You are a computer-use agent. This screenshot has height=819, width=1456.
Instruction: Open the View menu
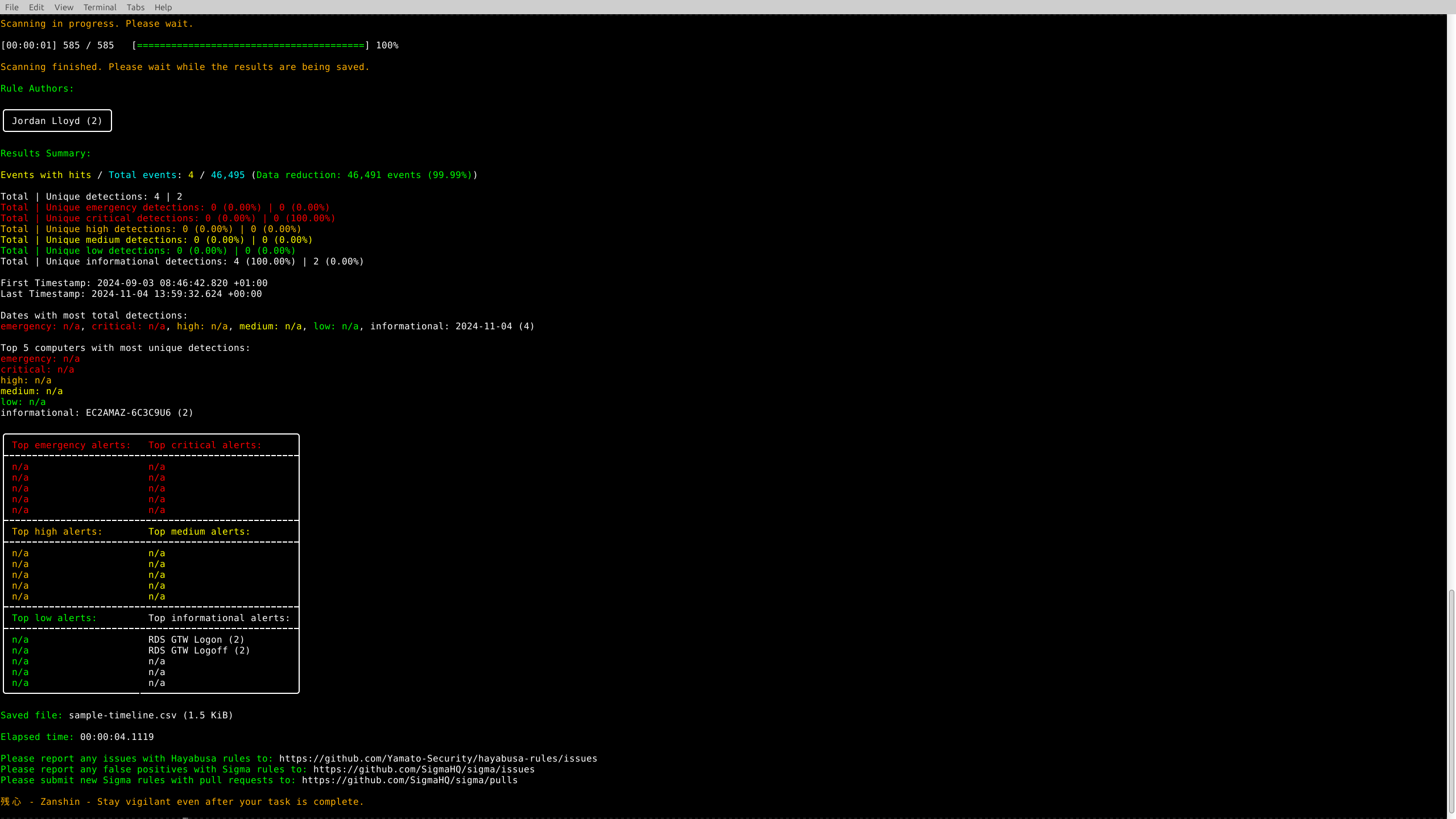point(64,7)
